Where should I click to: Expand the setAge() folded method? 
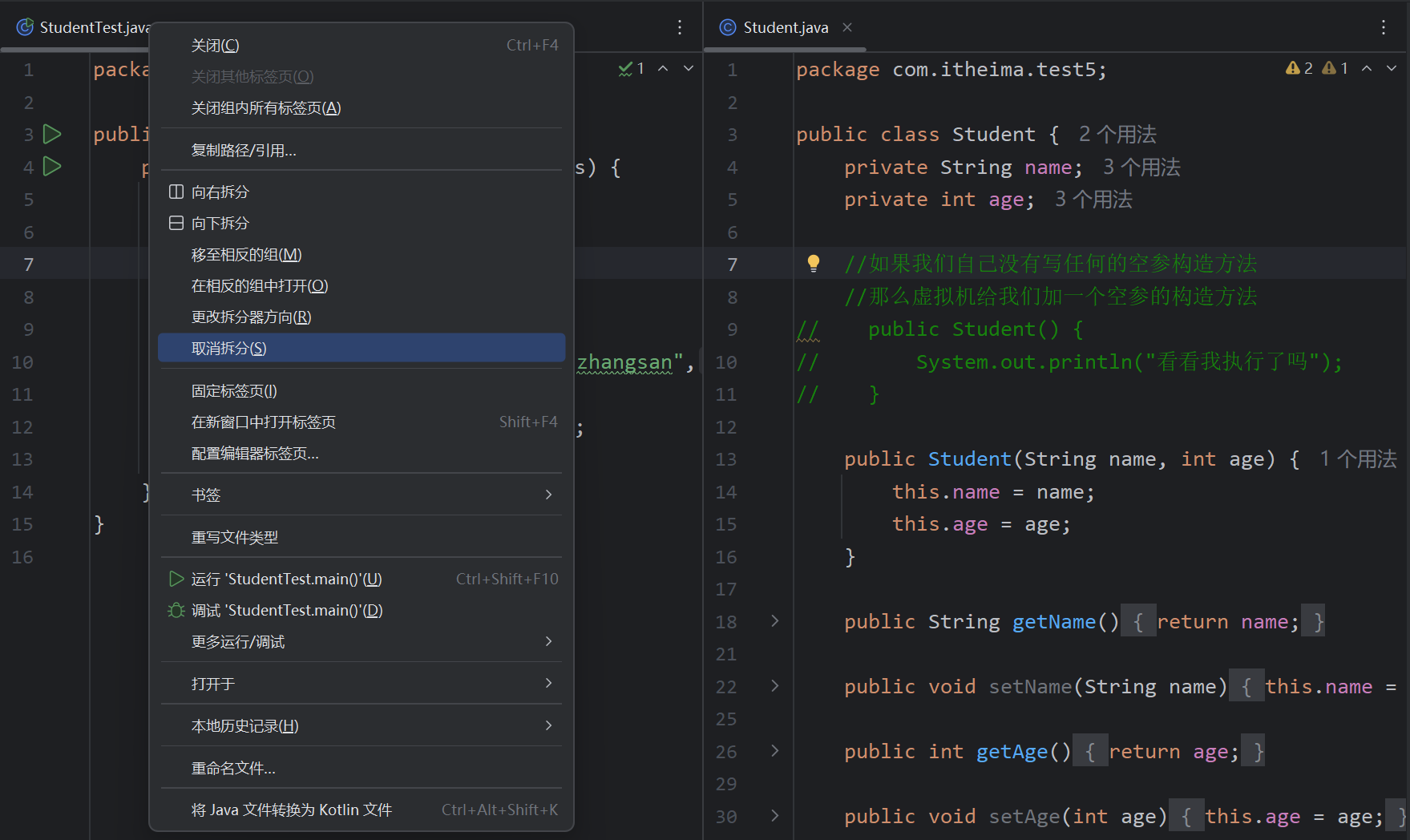(x=774, y=816)
